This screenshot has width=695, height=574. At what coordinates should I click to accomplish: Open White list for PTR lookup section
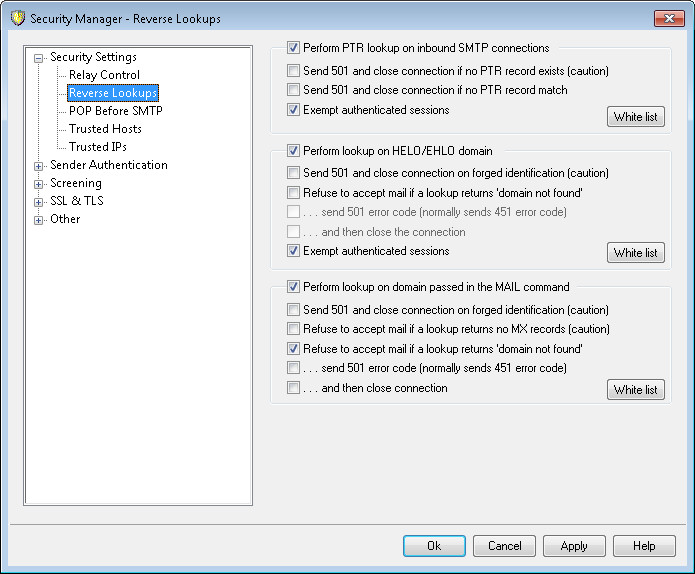coord(635,117)
